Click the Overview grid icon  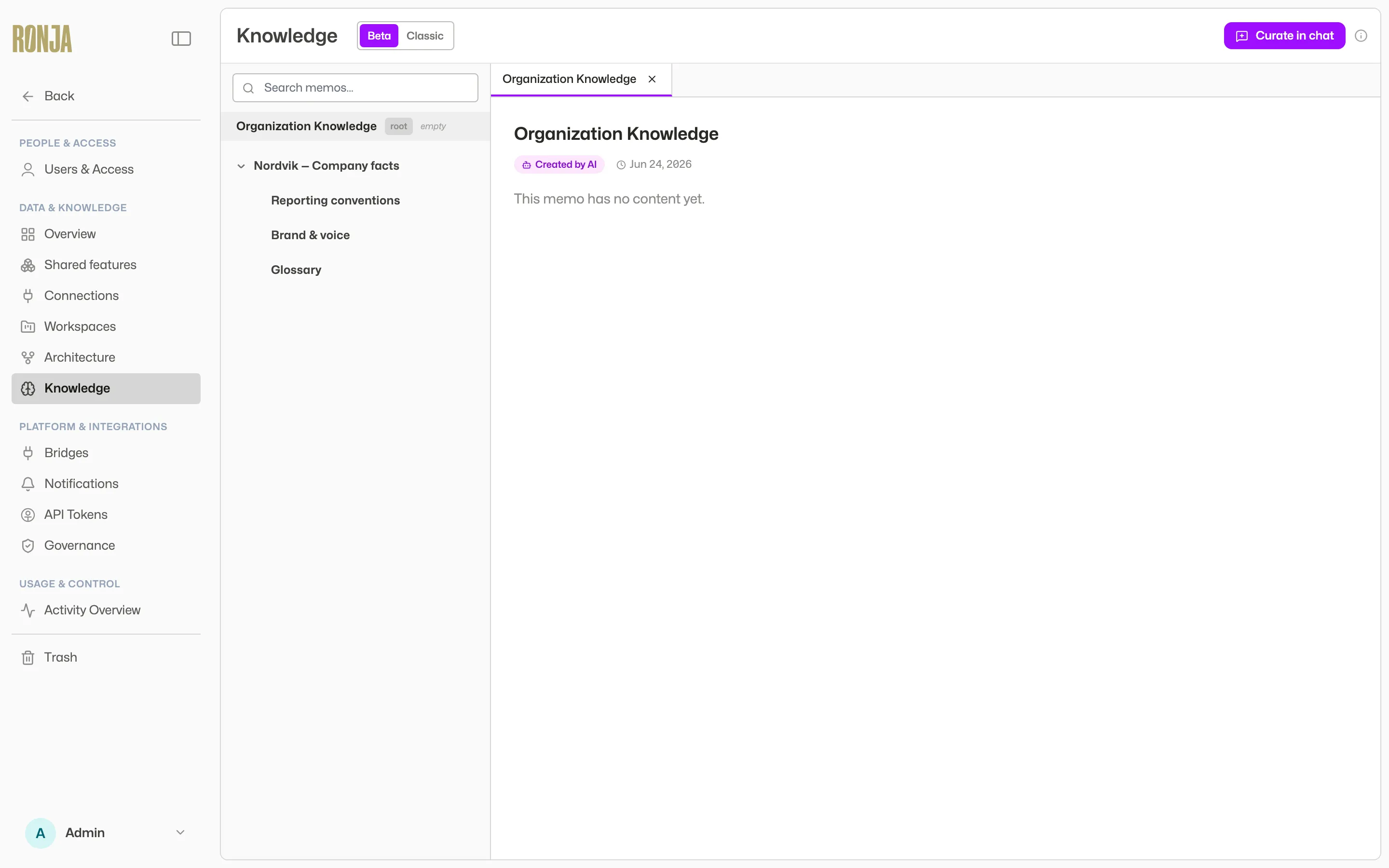(27, 234)
